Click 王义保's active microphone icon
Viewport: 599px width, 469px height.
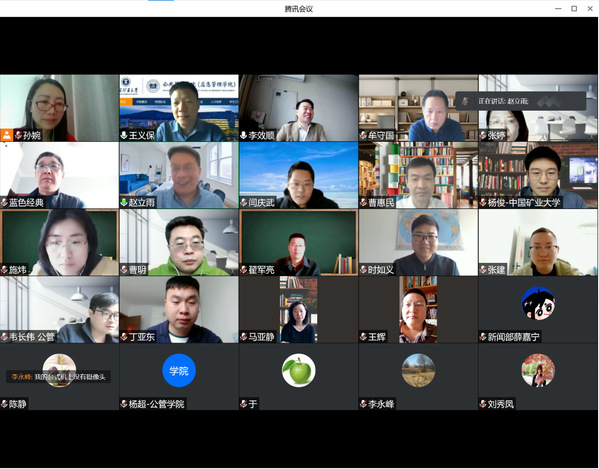coord(124,135)
